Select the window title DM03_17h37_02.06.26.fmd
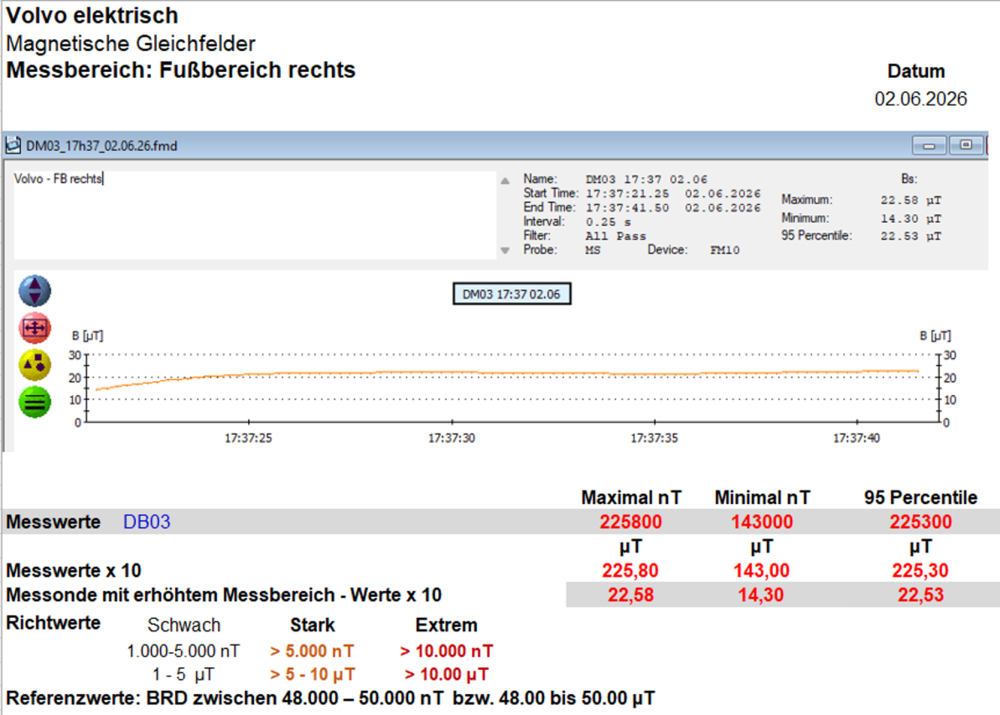Viewport: 1000px width, 715px height. click(101, 146)
